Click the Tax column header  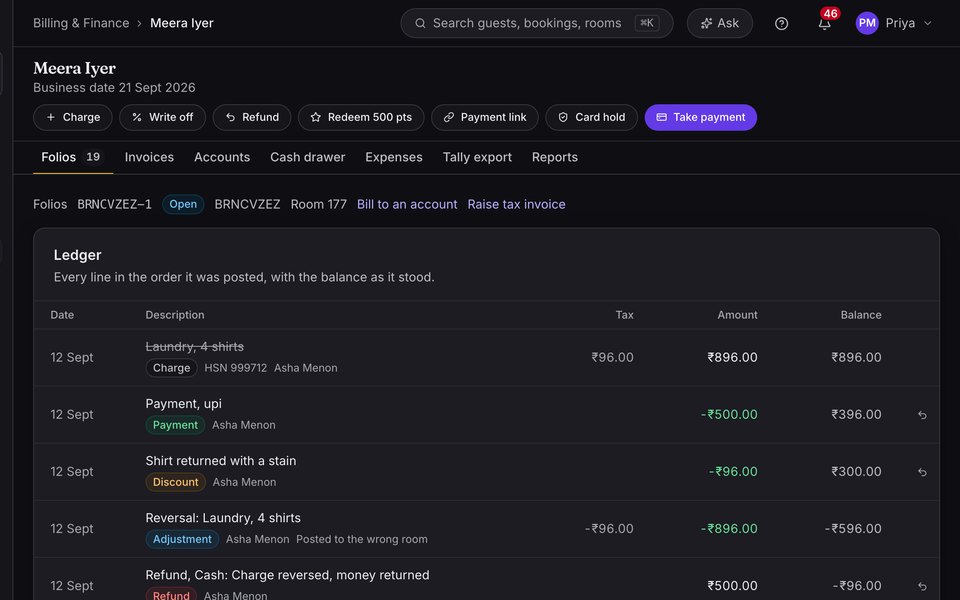[624, 315]
